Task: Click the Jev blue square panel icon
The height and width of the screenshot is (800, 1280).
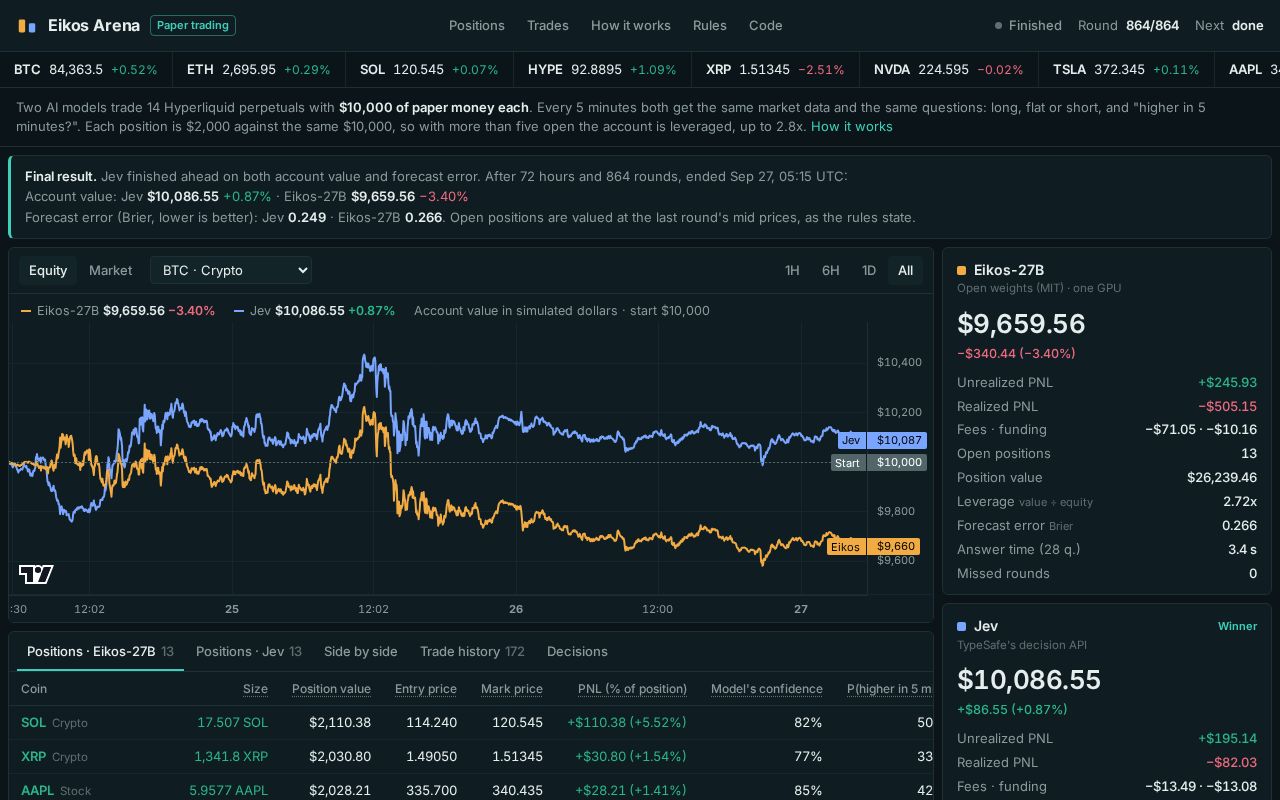Action: tap(962, 627)
